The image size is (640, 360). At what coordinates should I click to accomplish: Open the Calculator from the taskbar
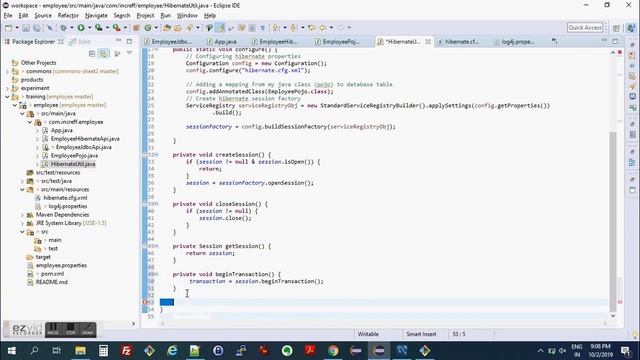click(103, 351)
